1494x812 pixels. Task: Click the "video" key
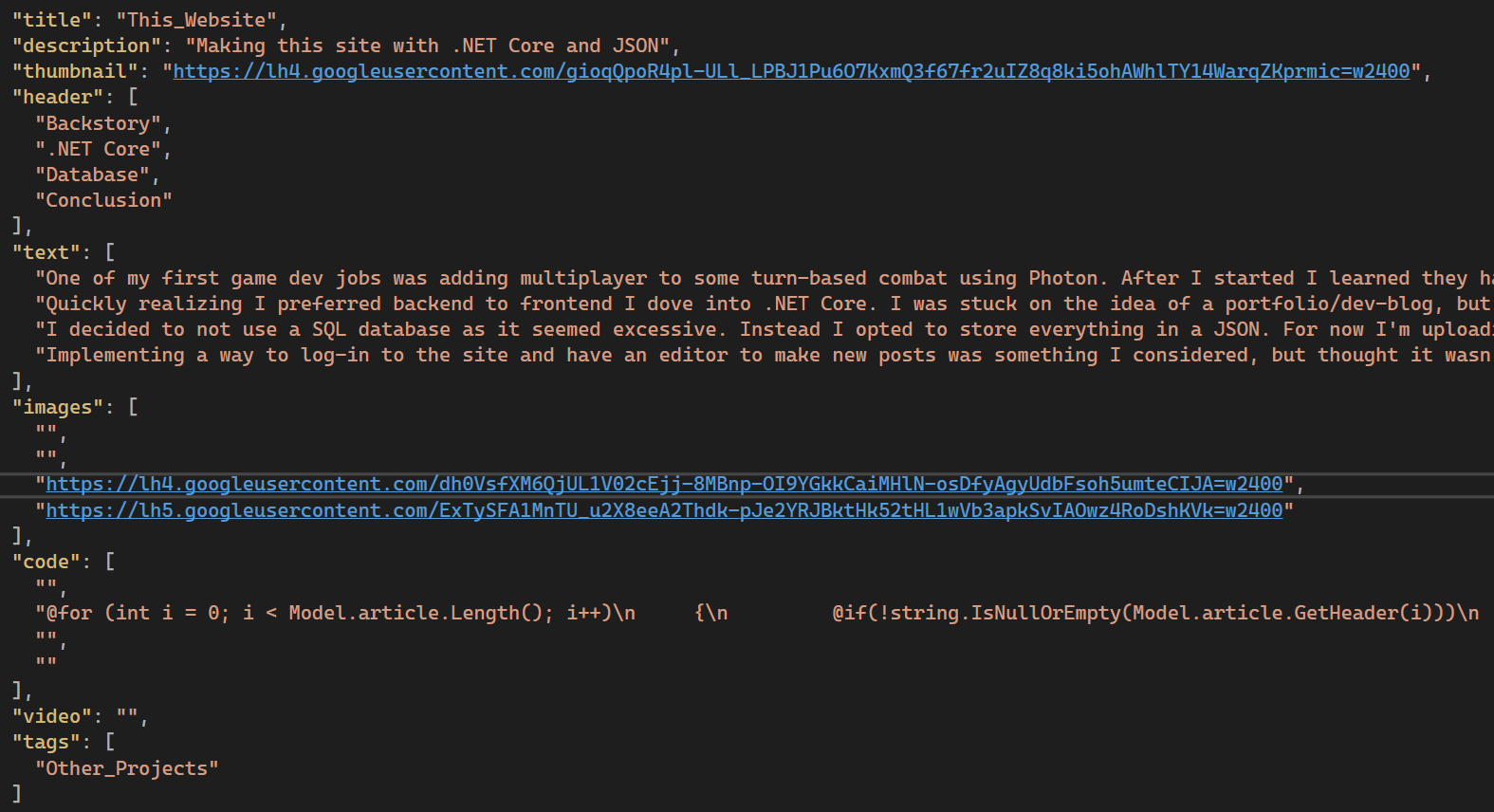(x=52, y=716)
